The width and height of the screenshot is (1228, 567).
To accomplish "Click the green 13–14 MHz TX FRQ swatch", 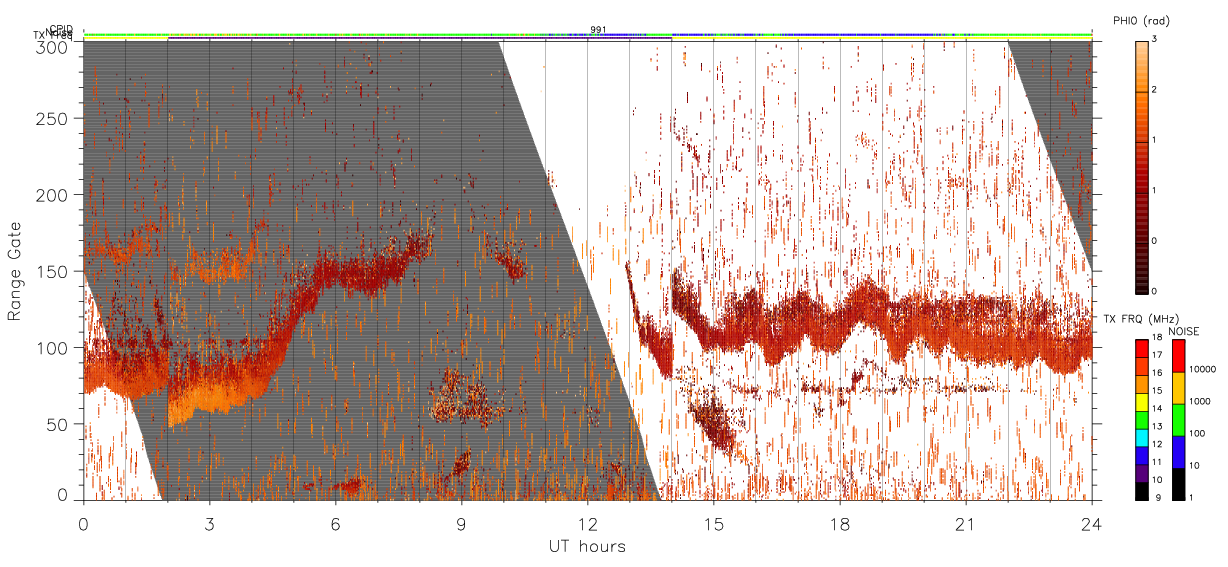I will click(1141, 419).
